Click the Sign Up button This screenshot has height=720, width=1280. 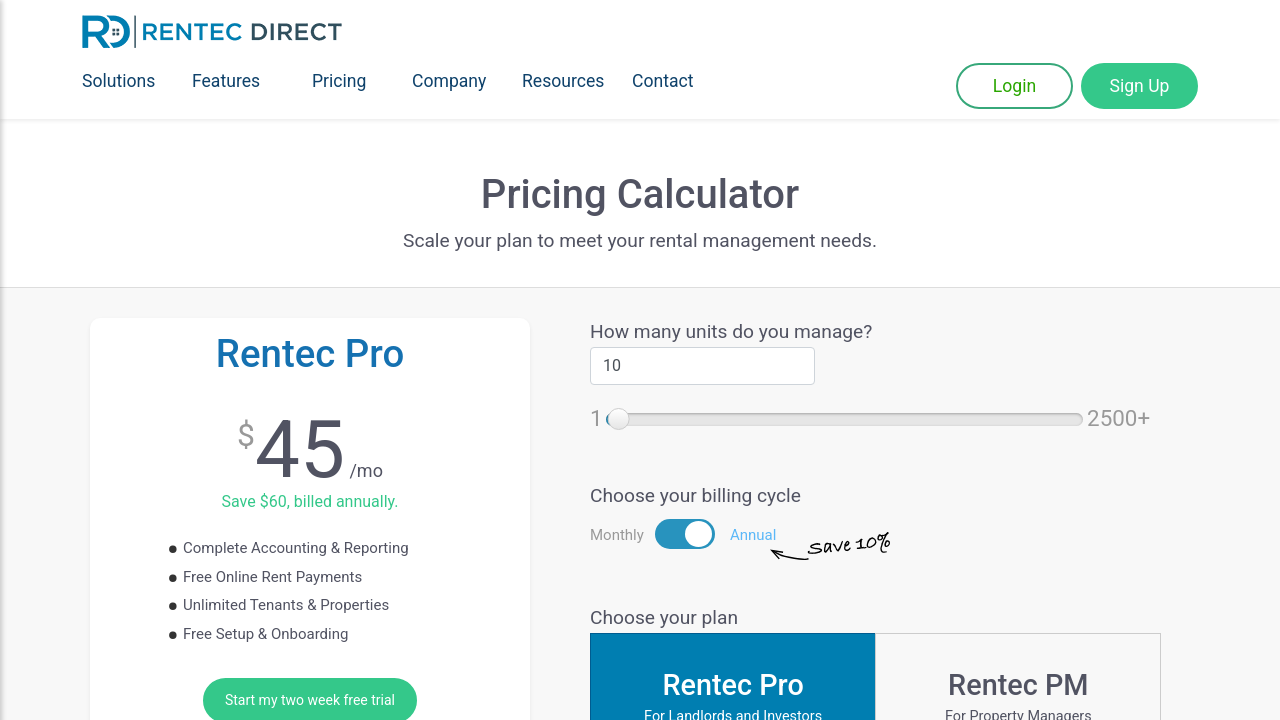coord(1139,86)
